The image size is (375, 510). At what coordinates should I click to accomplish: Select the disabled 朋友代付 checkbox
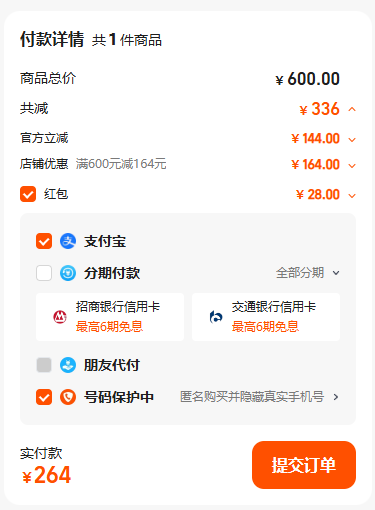click(44, 365)
